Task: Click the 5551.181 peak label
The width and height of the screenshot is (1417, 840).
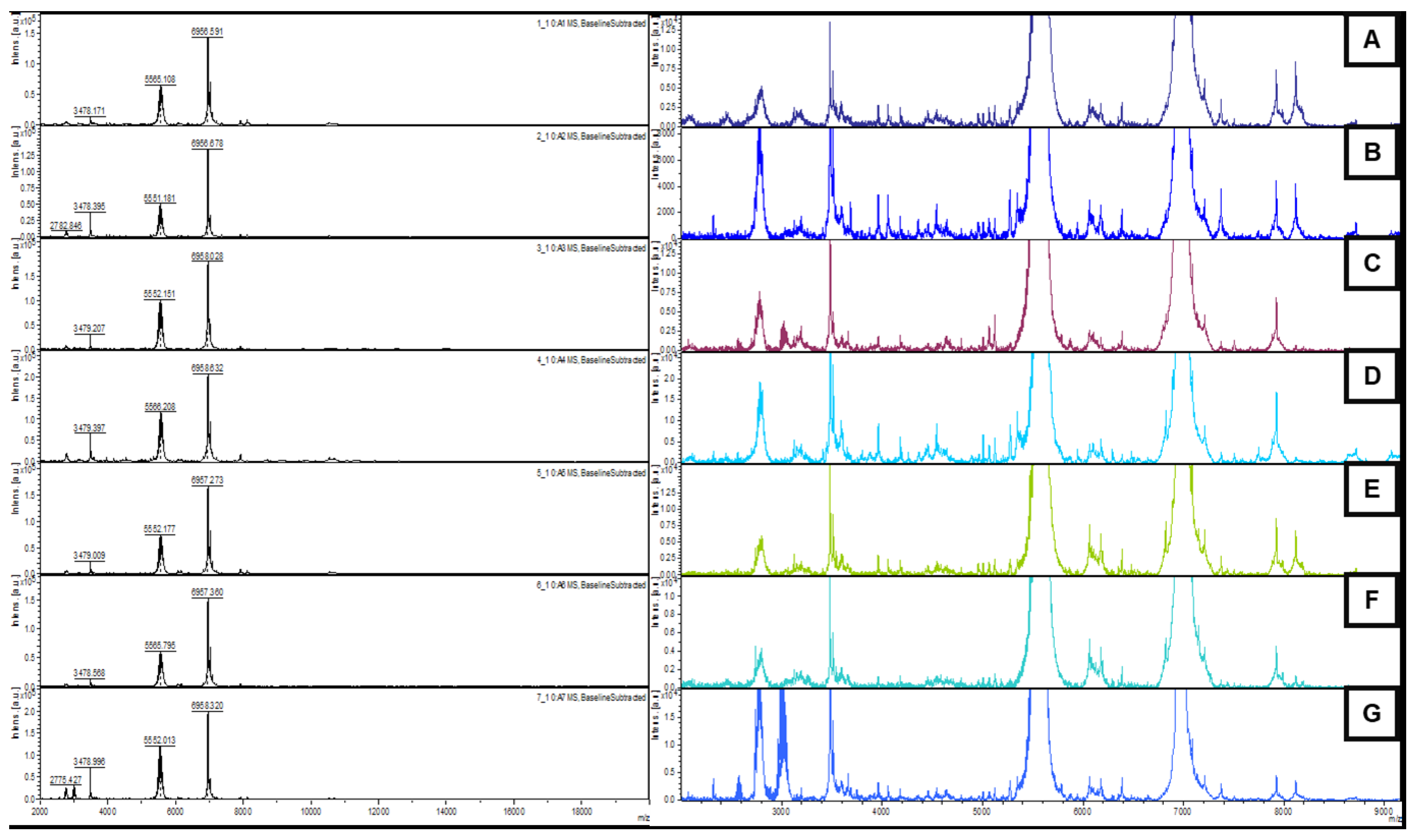Action: [x=160, y=199]
